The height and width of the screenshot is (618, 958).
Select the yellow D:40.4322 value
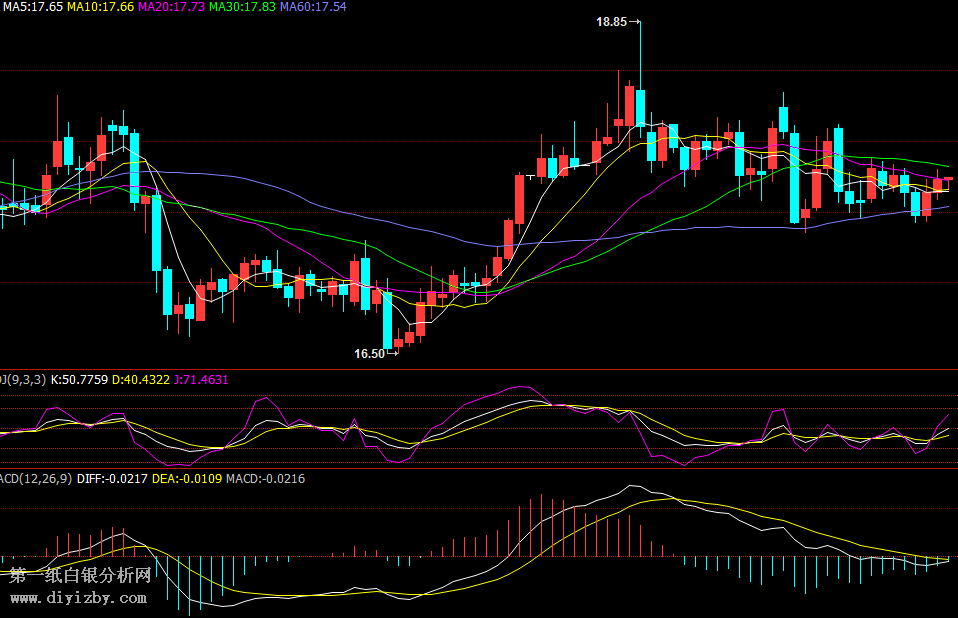141,380
